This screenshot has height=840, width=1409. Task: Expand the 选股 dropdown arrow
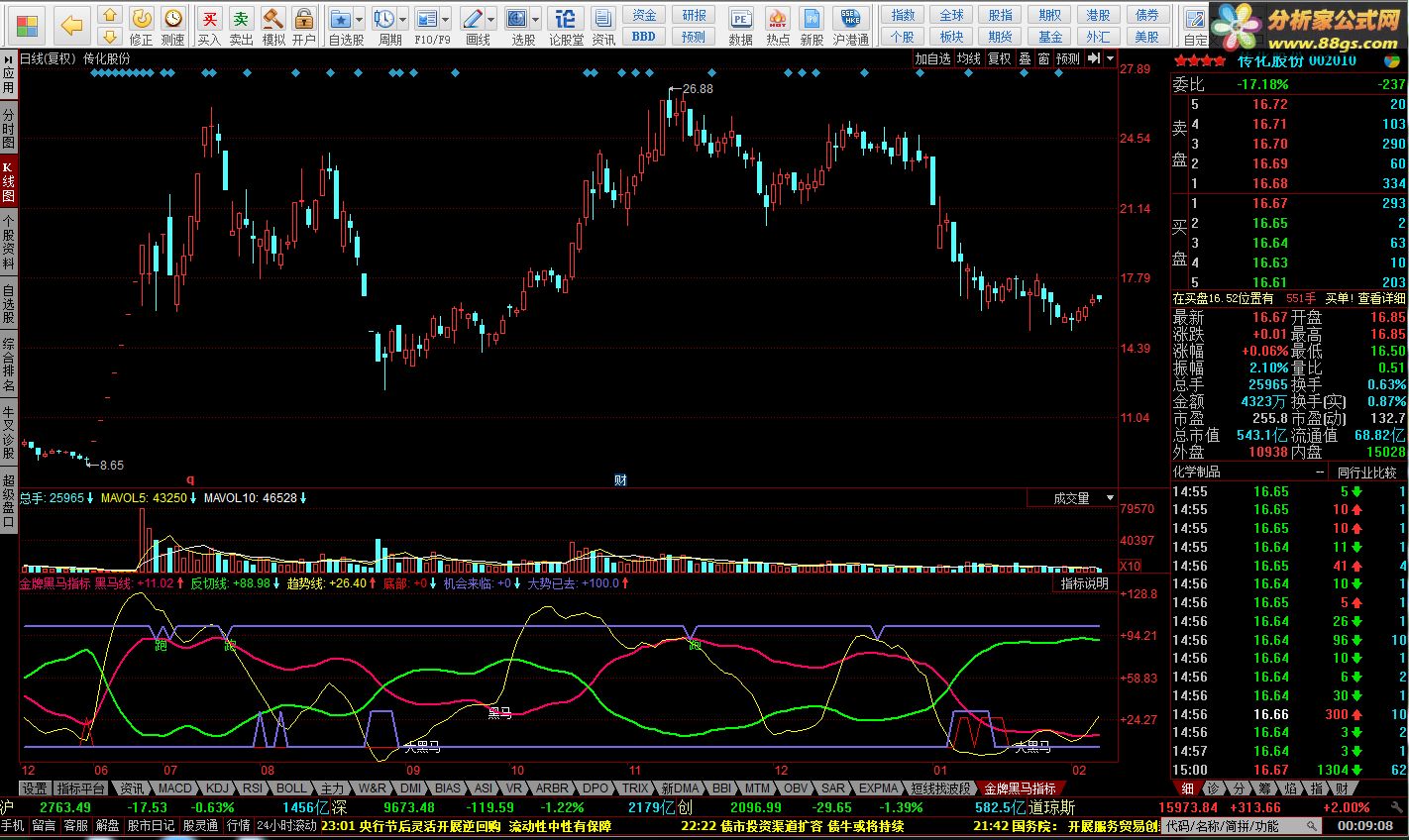pos(535,19)
